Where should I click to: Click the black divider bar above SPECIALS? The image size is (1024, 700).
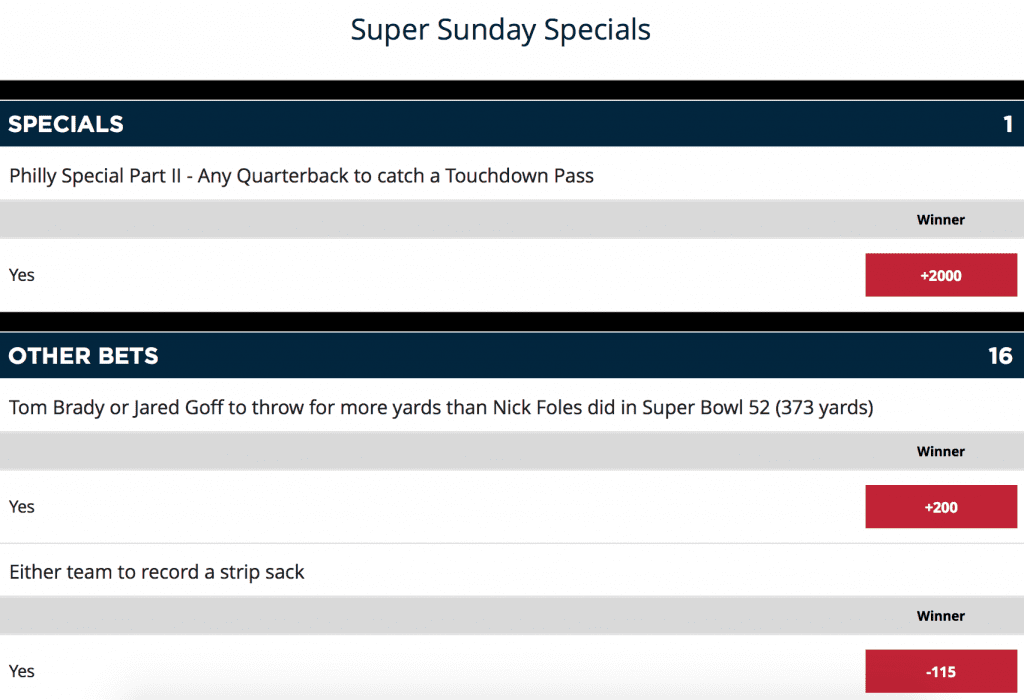[x=512, y=89]
